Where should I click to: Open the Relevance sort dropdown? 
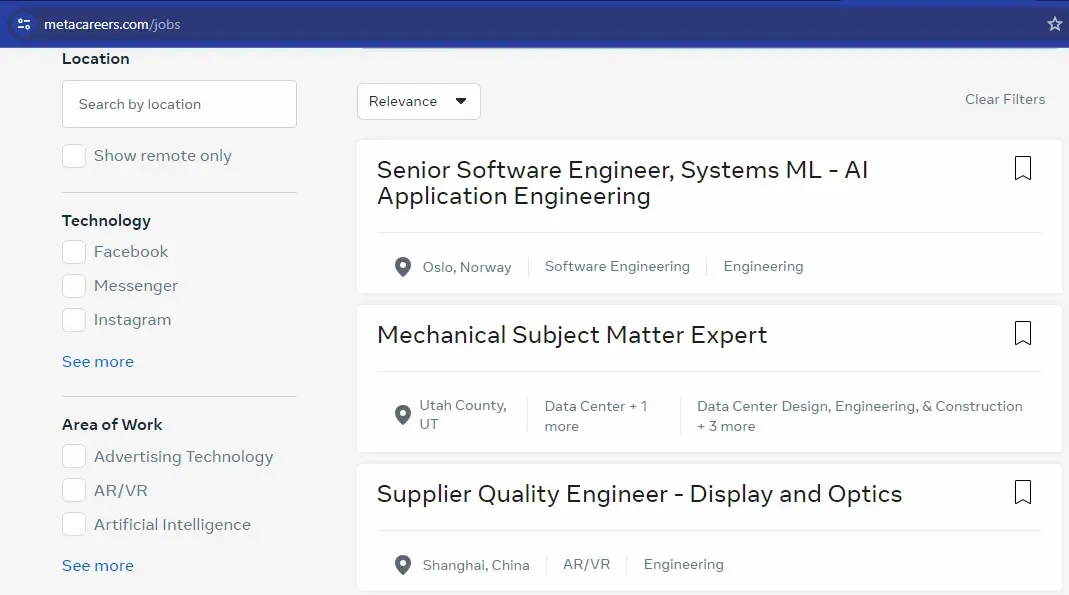(x=418, y=101)
